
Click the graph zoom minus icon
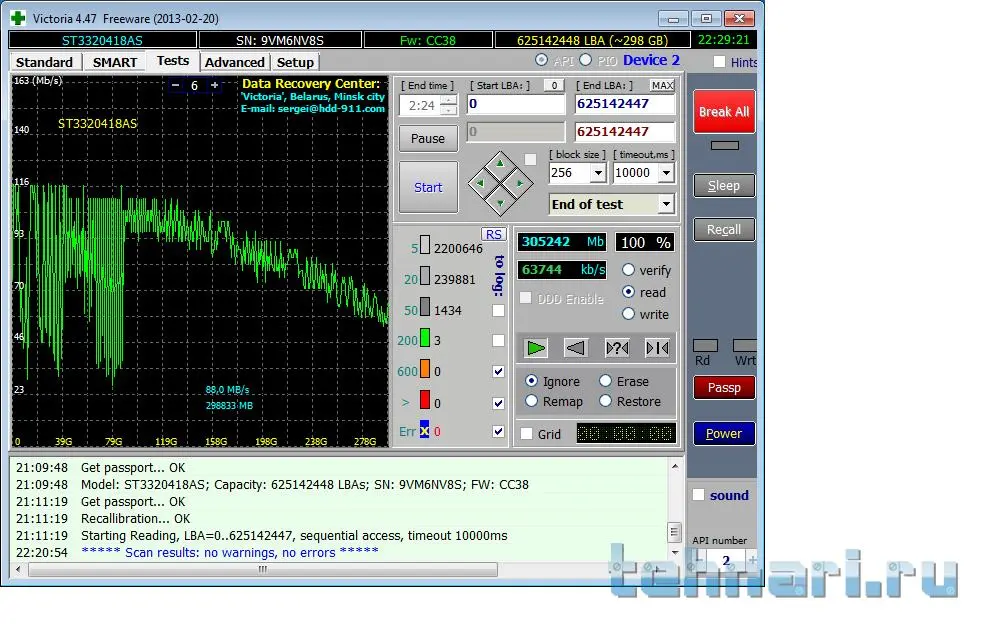click(x=176, y=86)
